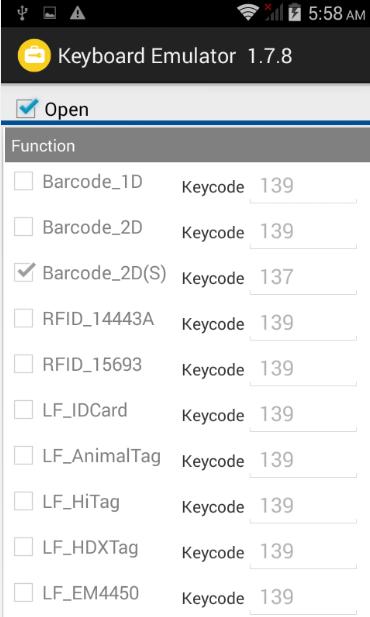The width and height of the screenshot is (370, 617).
Task: Tap the warning triangle notification icon
Action: coord(78,13)
